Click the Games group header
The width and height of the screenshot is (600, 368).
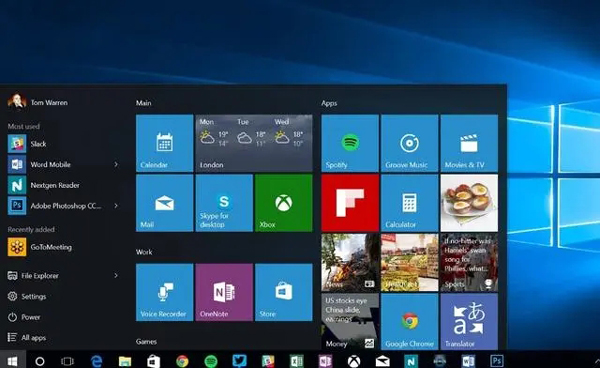coord(146,342)
